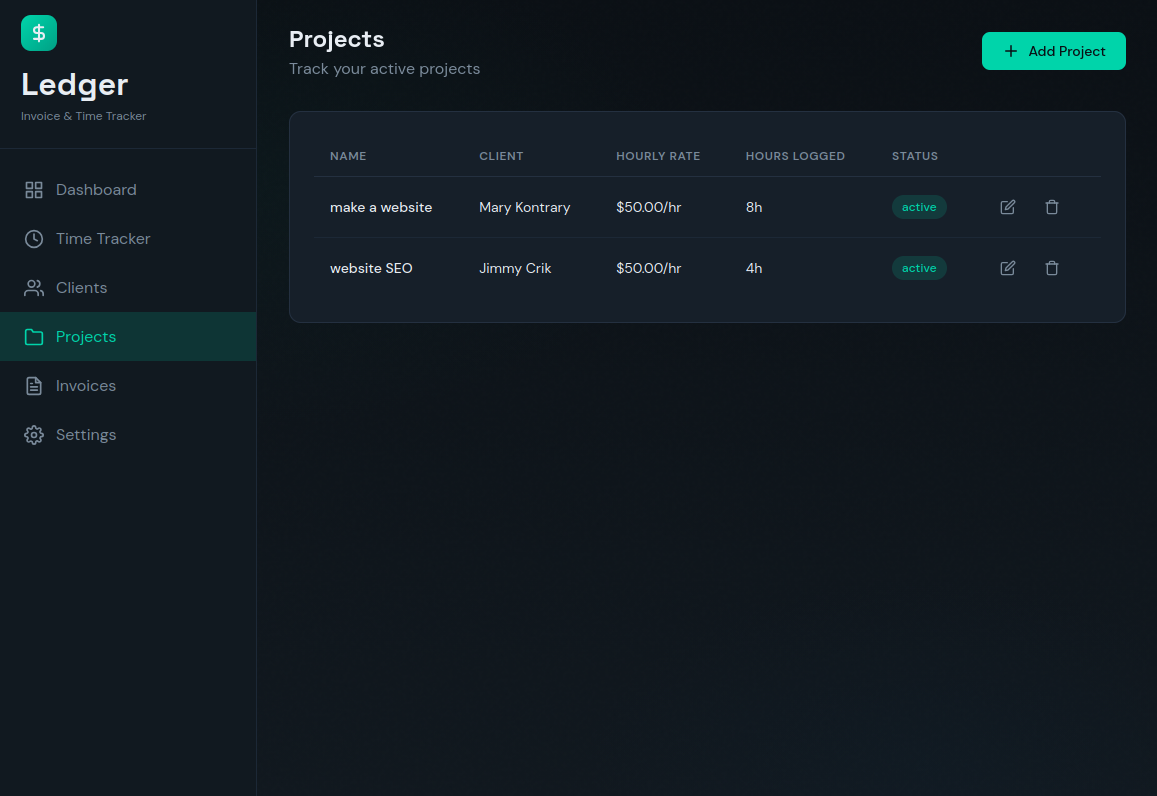Click the hourly rate for 'website SEO'
Screen dimensions: 1157x796
[649, 269]
